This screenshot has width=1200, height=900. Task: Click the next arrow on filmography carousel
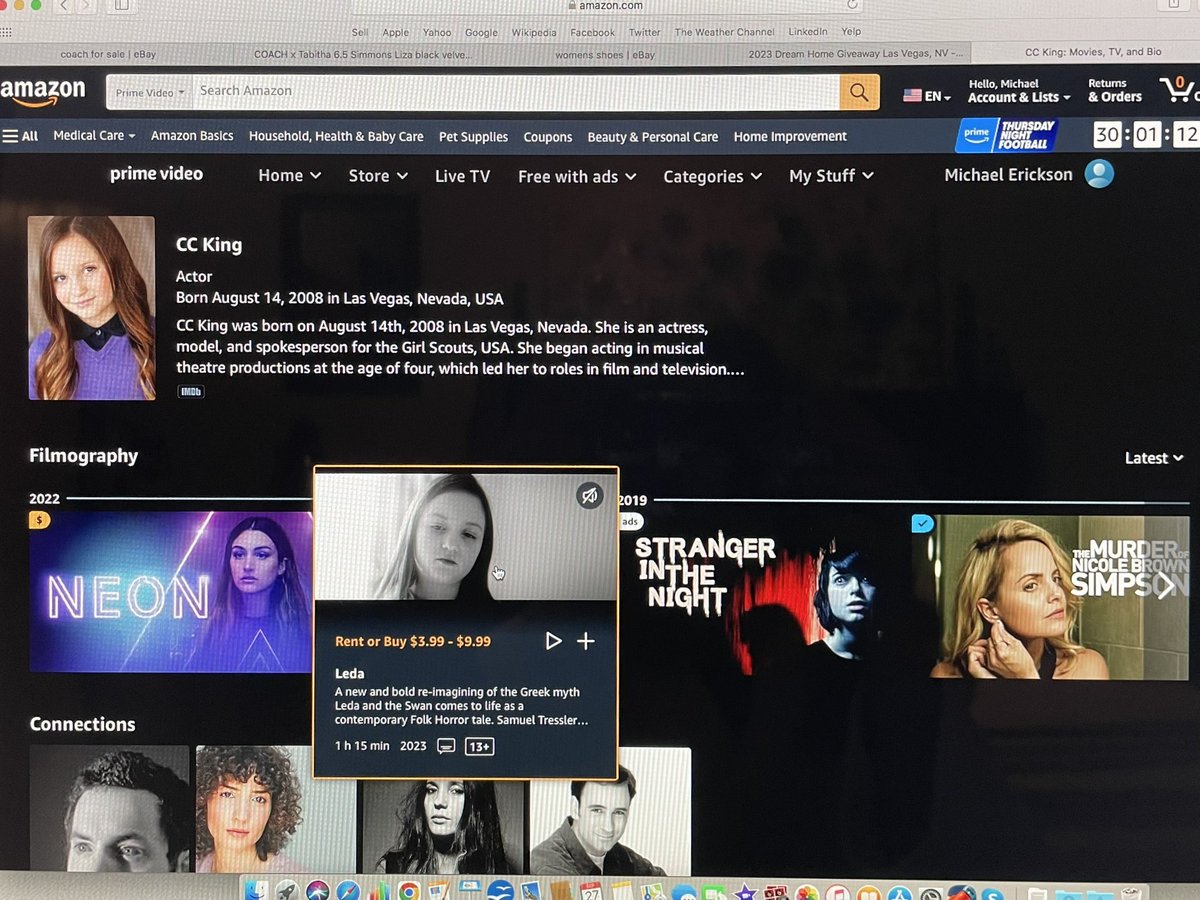point(1166,586)
